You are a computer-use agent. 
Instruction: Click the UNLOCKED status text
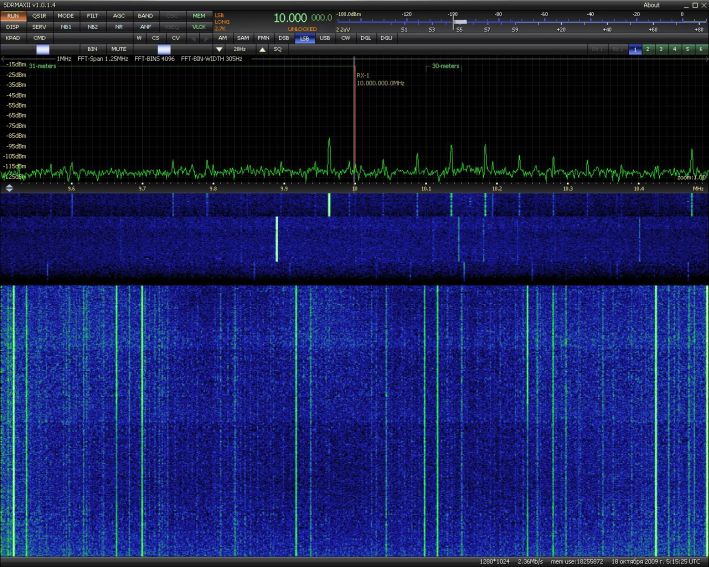click(x=303, y=29)
